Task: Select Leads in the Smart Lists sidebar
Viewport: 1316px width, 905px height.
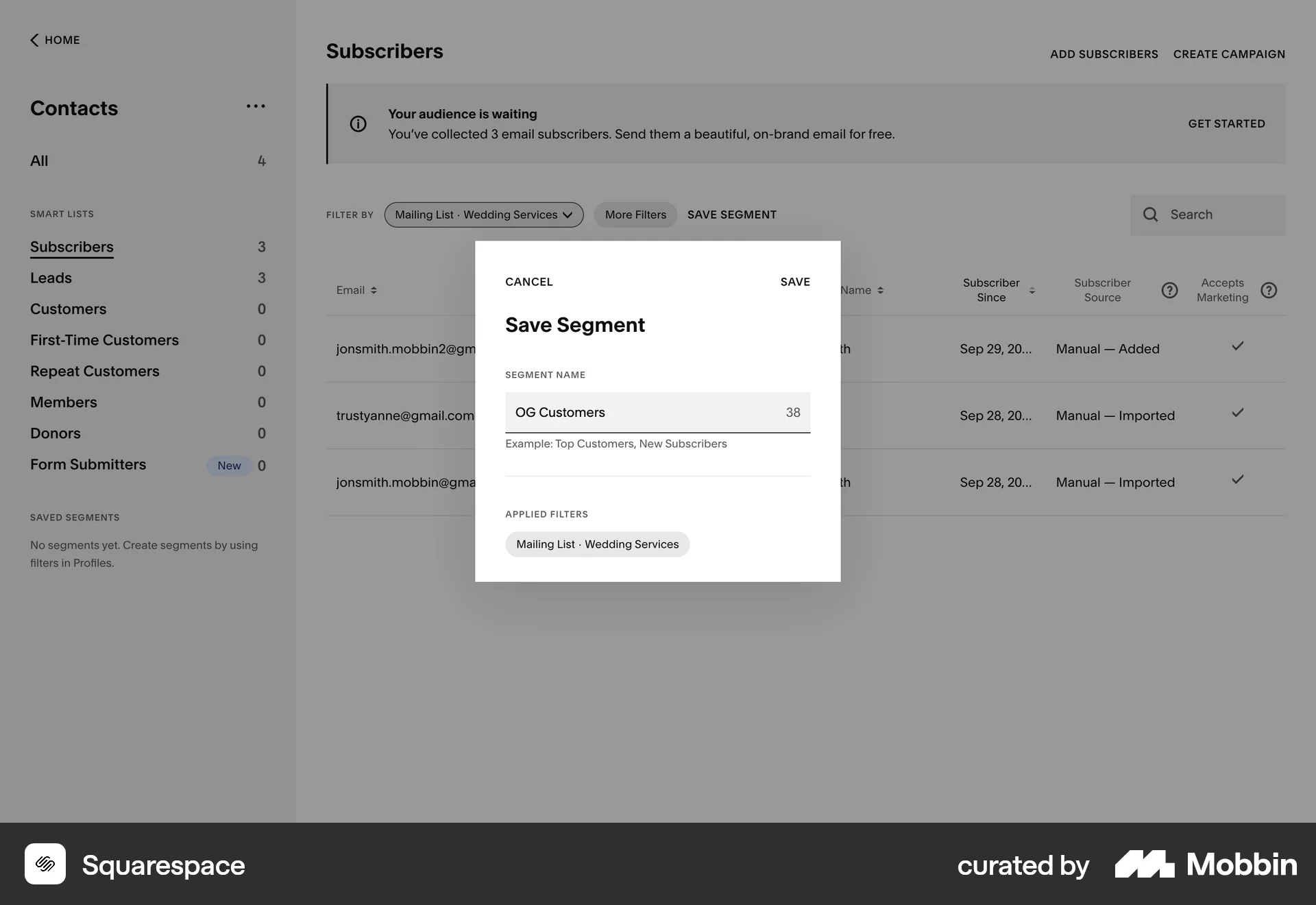Action: (x=51, y=278)
